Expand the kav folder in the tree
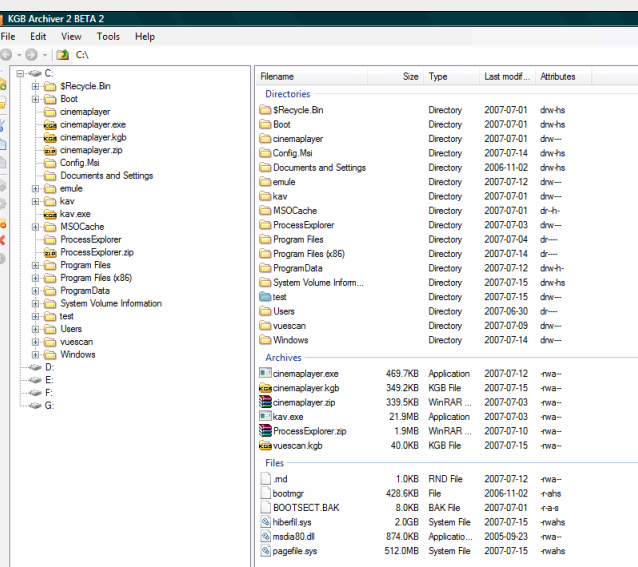 click(x=35, y=201)
